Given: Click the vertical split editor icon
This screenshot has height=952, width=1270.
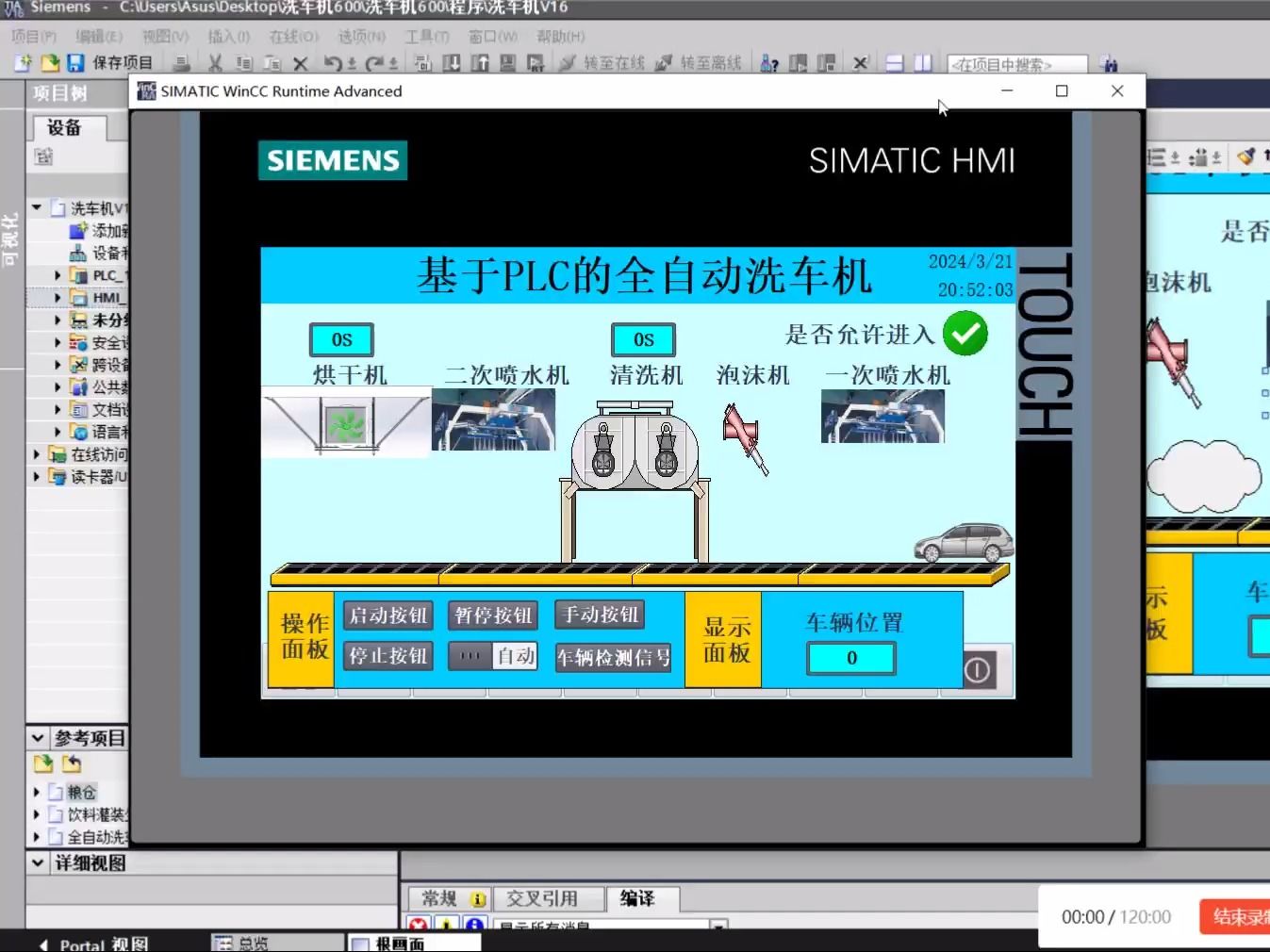Looking at the screenshot, I should (x=923, y=63).
